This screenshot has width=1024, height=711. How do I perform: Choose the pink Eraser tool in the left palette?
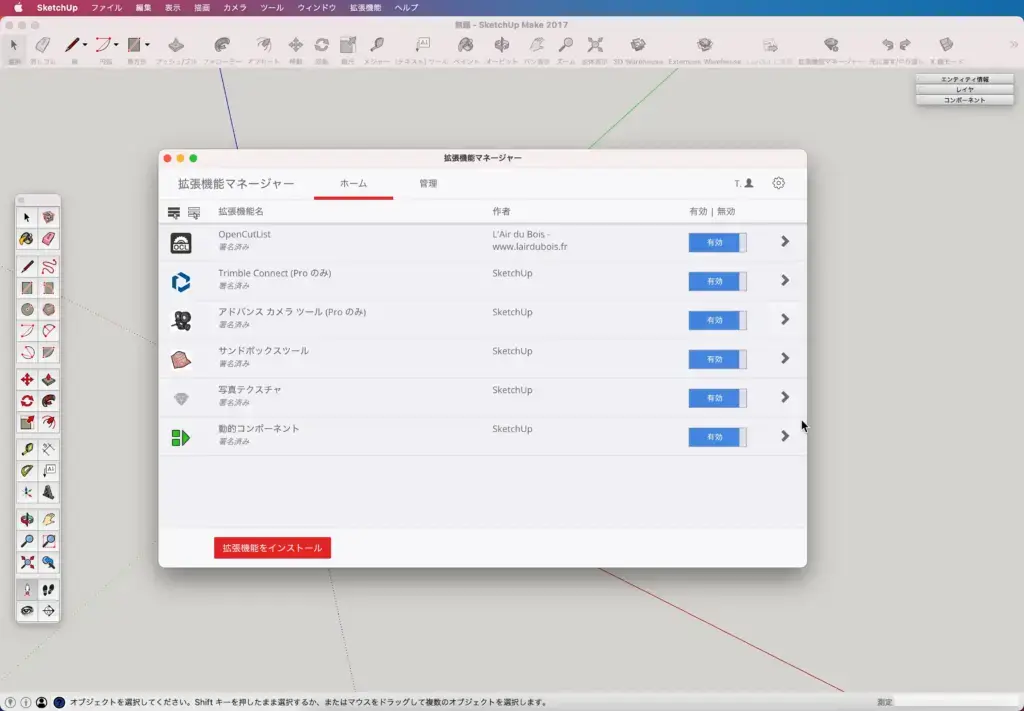pos(48,239)
